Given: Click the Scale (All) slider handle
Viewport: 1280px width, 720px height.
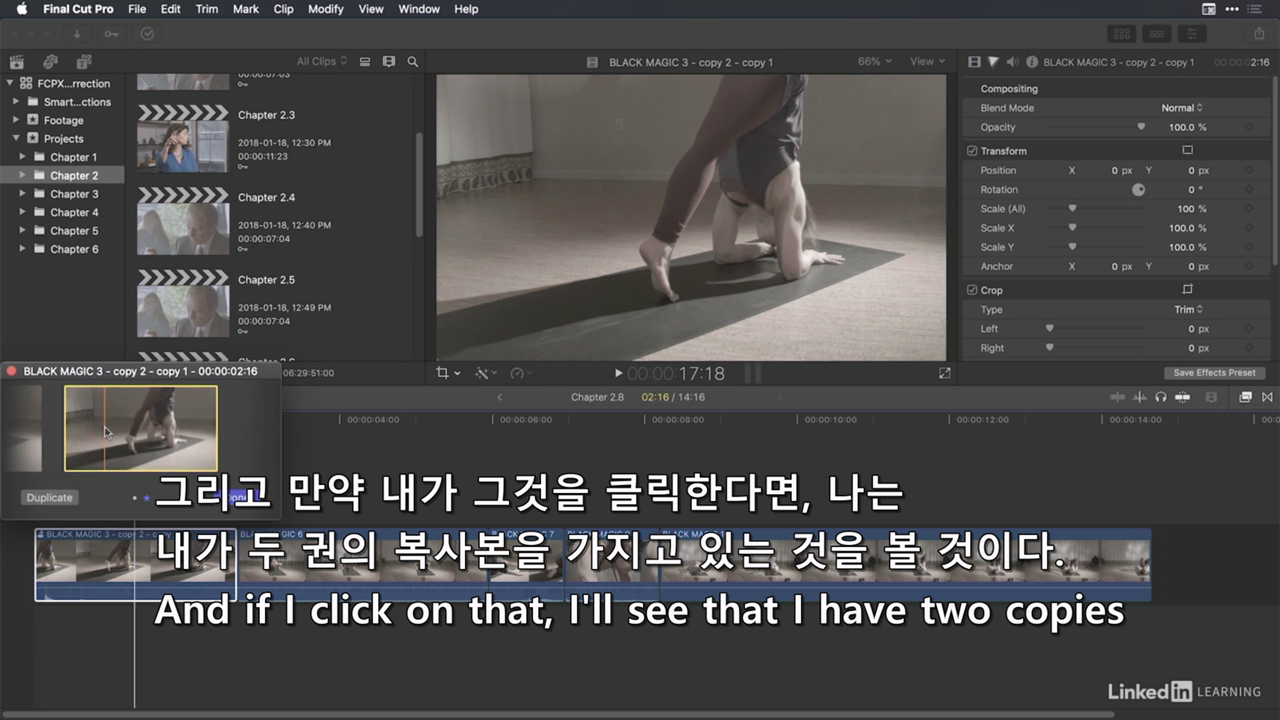Looking at the screenshot, I should 1072,209.
